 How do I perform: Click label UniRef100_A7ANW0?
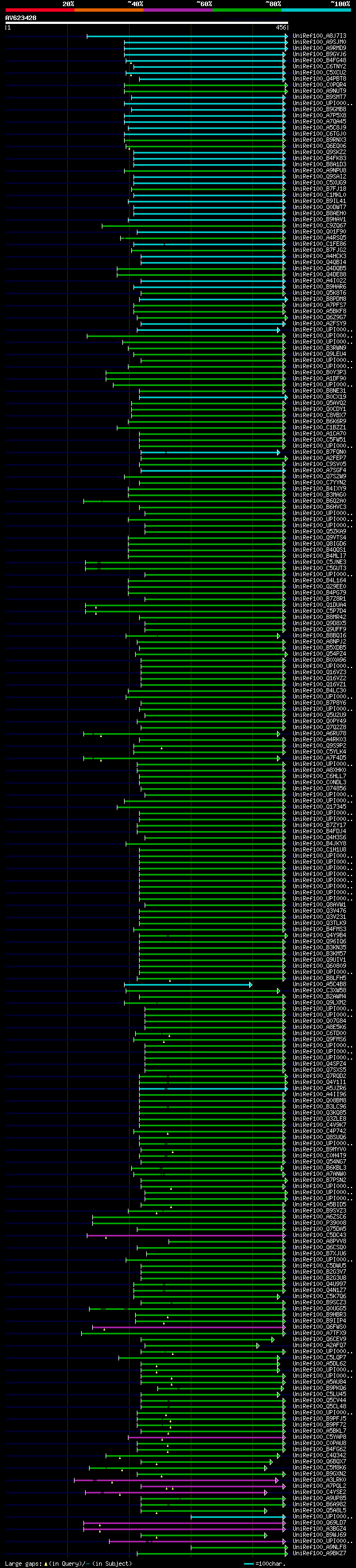(x=319, y=1174)
